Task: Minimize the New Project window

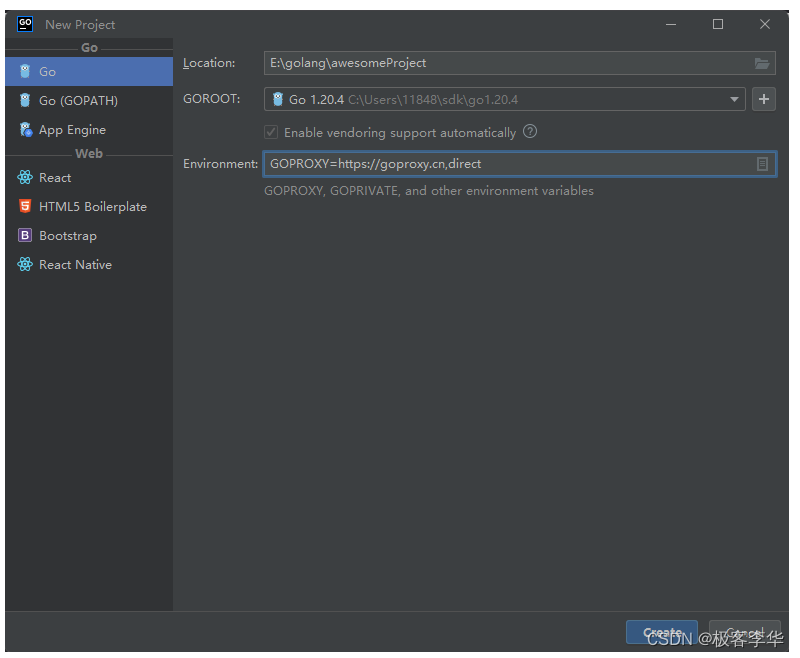Action: [x=671, y=24]
